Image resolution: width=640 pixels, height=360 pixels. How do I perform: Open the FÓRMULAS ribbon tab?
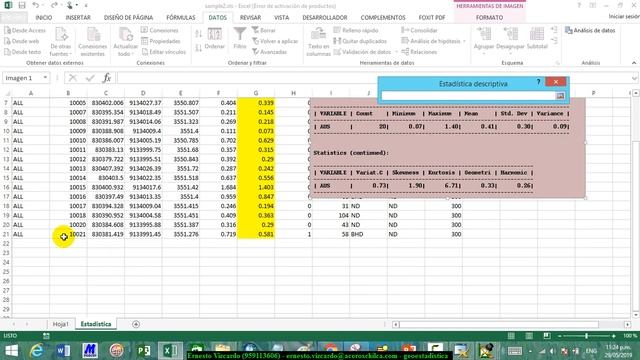pyautogui.click(x=181, y=18)
